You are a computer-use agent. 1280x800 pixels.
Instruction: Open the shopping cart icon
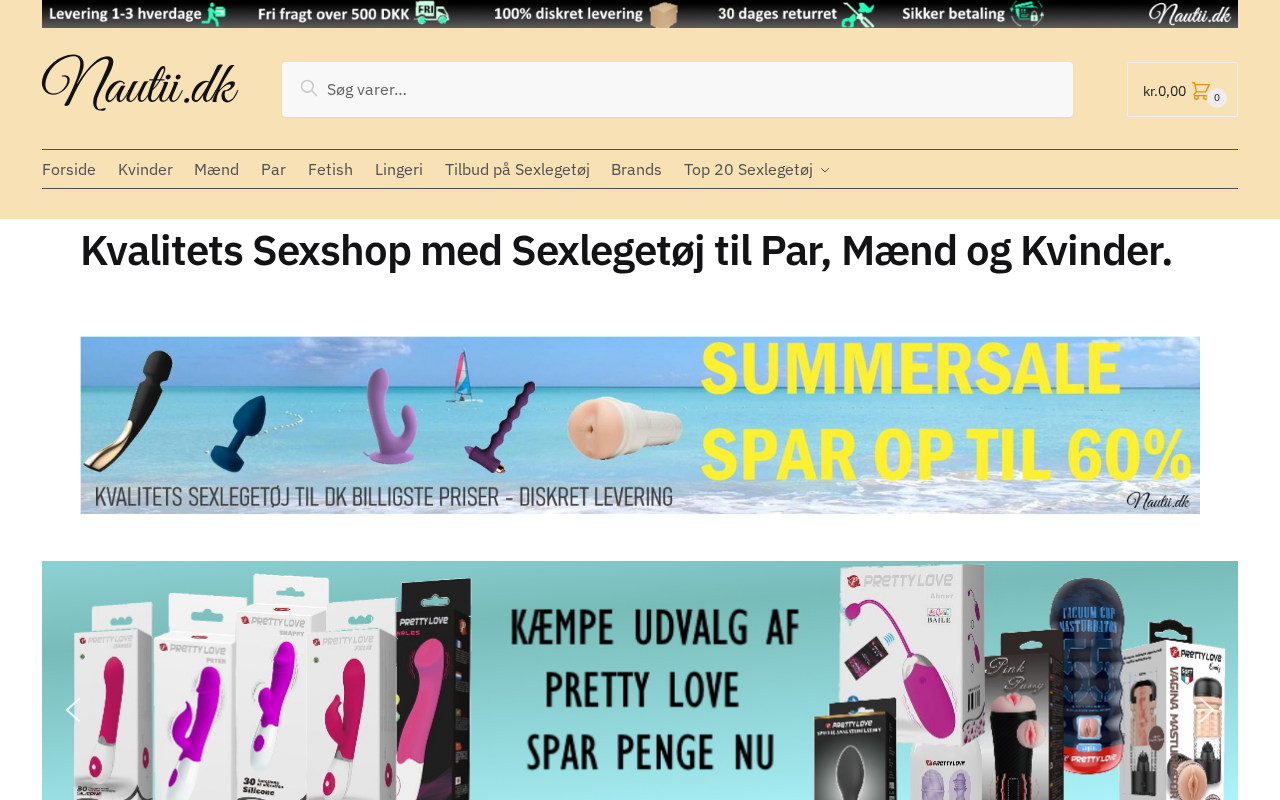point(1201,91)
